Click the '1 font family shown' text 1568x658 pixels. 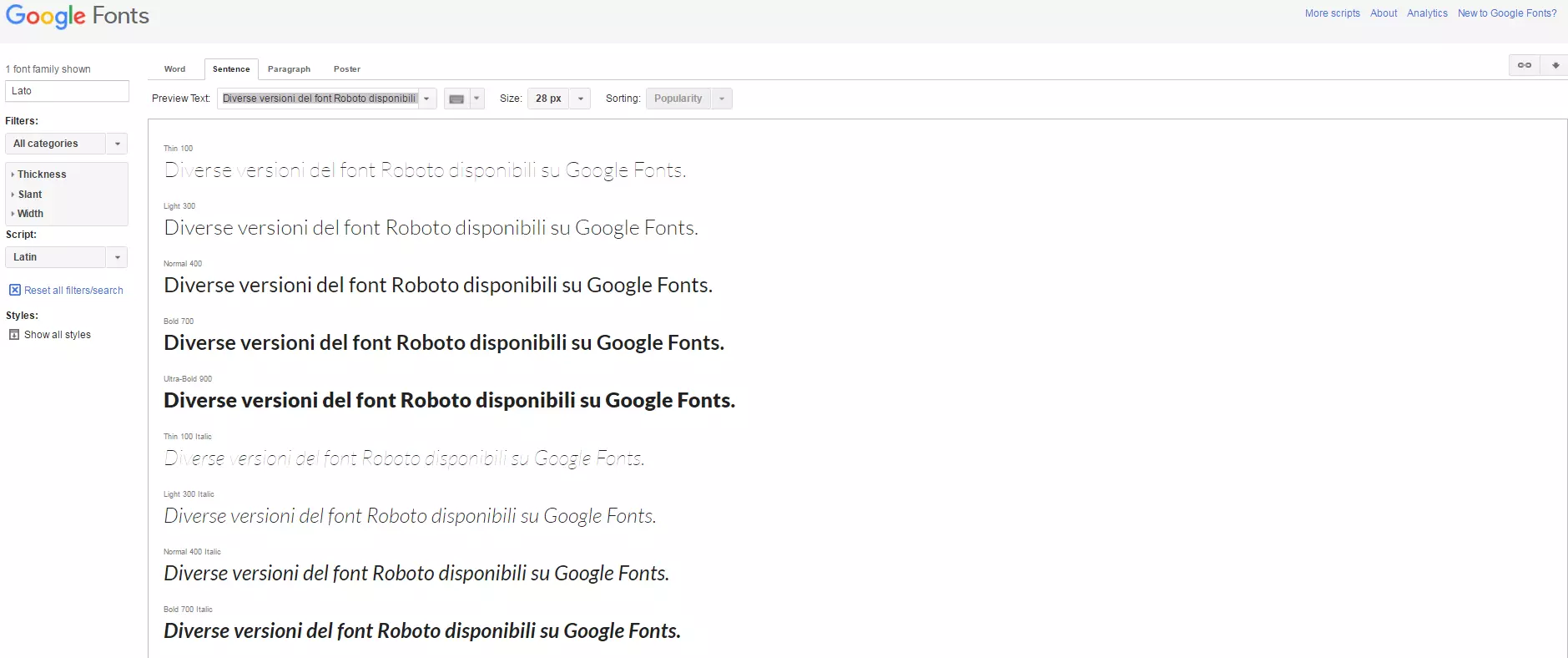pos(48,69)
